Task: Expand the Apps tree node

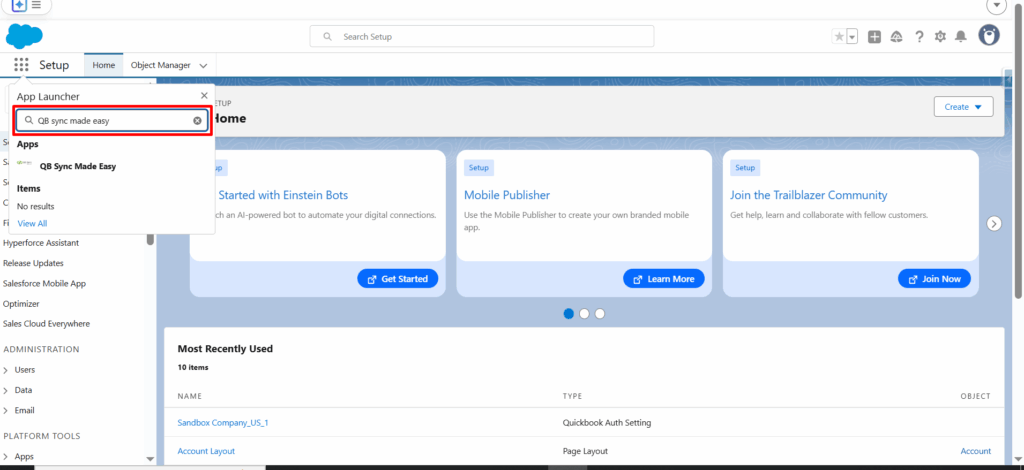Action: pos(7,457)
